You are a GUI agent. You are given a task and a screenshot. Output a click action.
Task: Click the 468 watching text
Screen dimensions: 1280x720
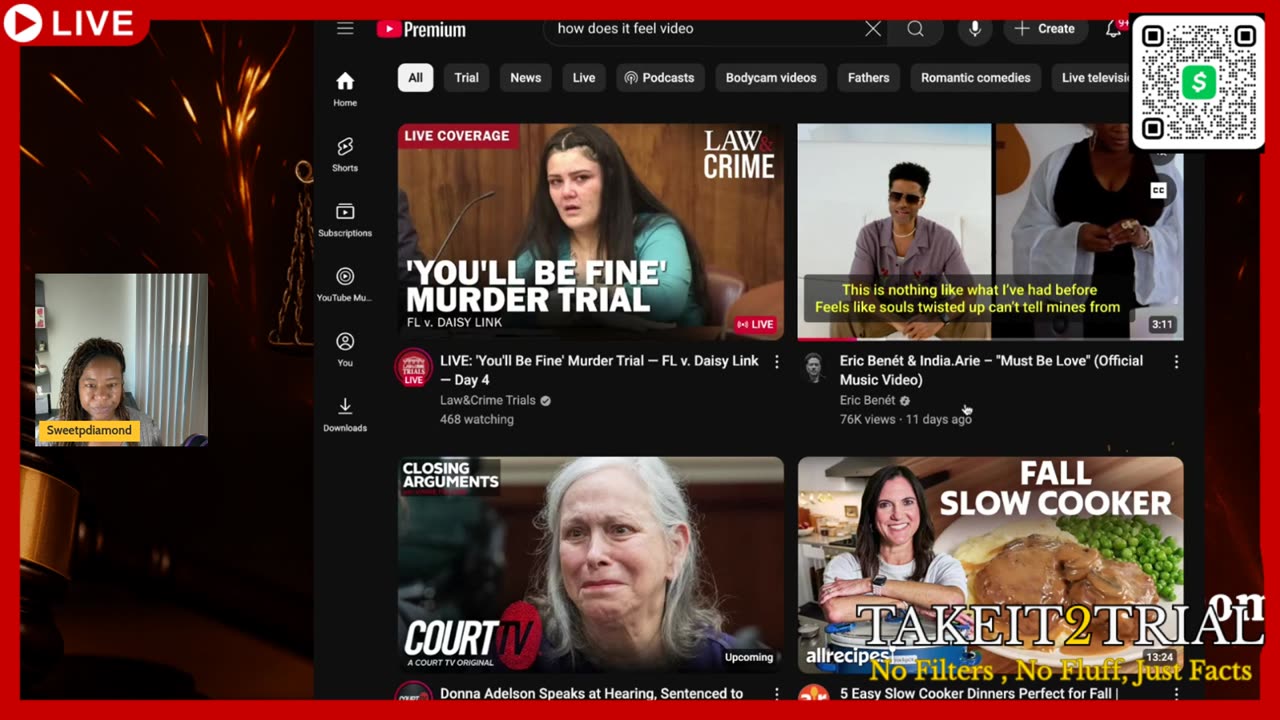coord(477,420)
